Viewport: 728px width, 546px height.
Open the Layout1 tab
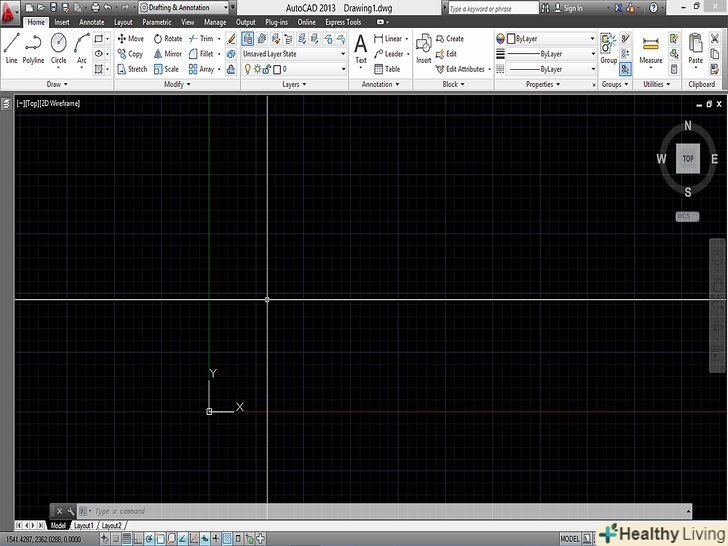[81, 526]
